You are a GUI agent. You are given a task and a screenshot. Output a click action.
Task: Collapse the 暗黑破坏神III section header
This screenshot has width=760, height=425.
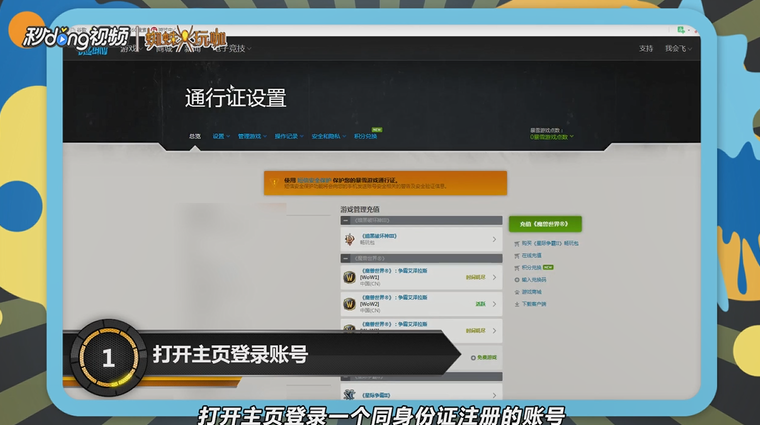[x=421, y=220]
